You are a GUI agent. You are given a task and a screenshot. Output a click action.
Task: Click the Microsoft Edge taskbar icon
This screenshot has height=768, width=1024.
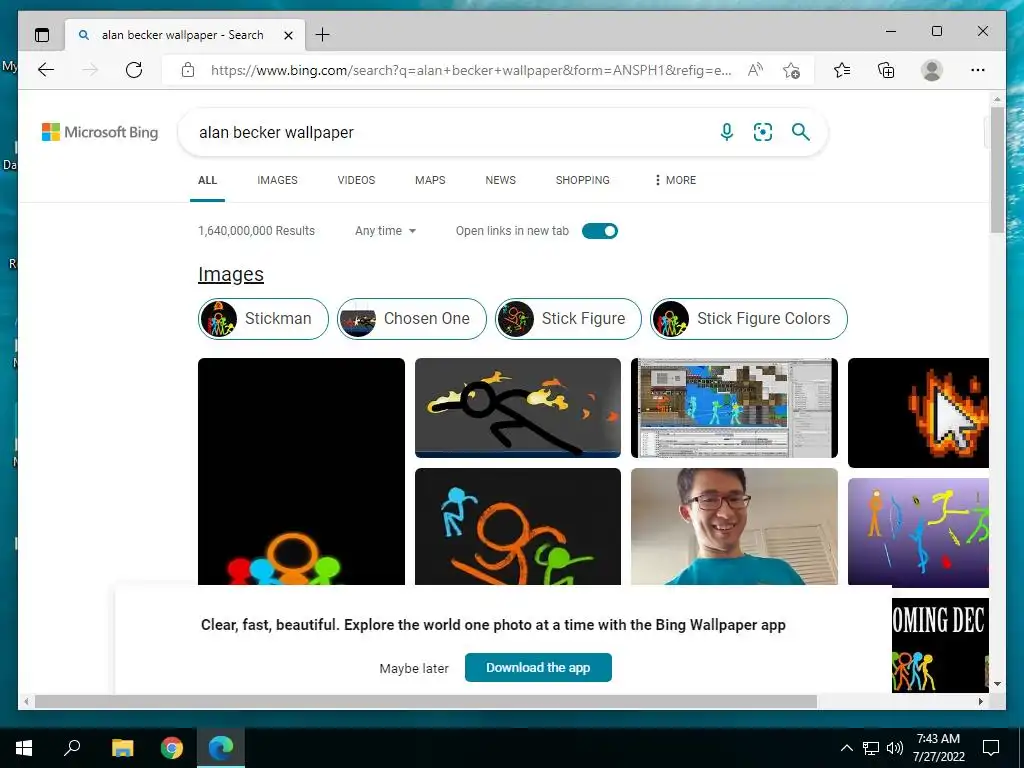(x=221, y=748)
